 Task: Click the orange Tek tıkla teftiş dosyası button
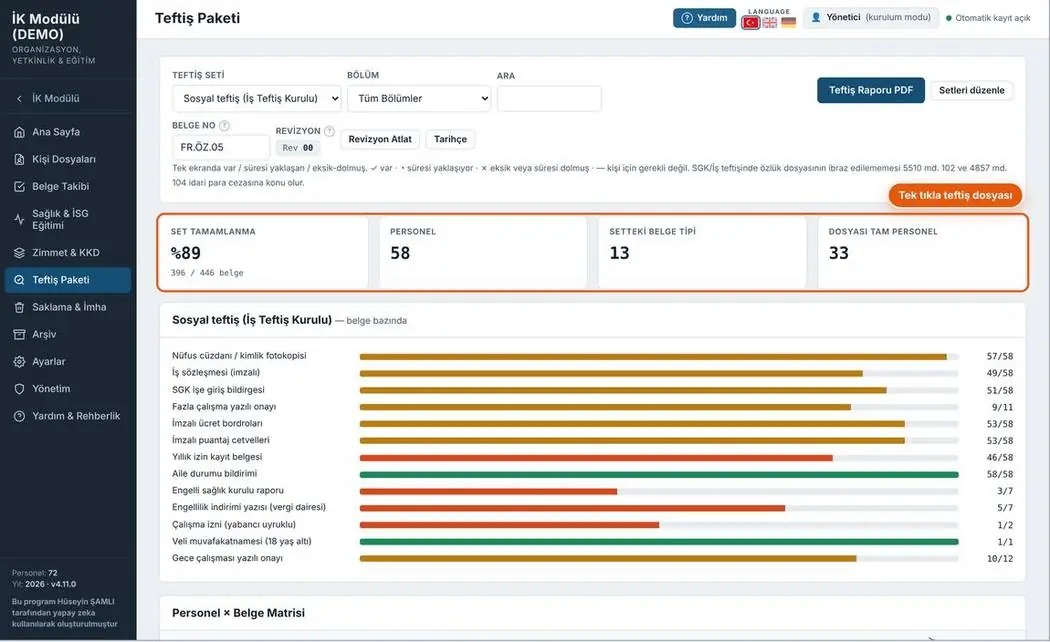(955, 195)
